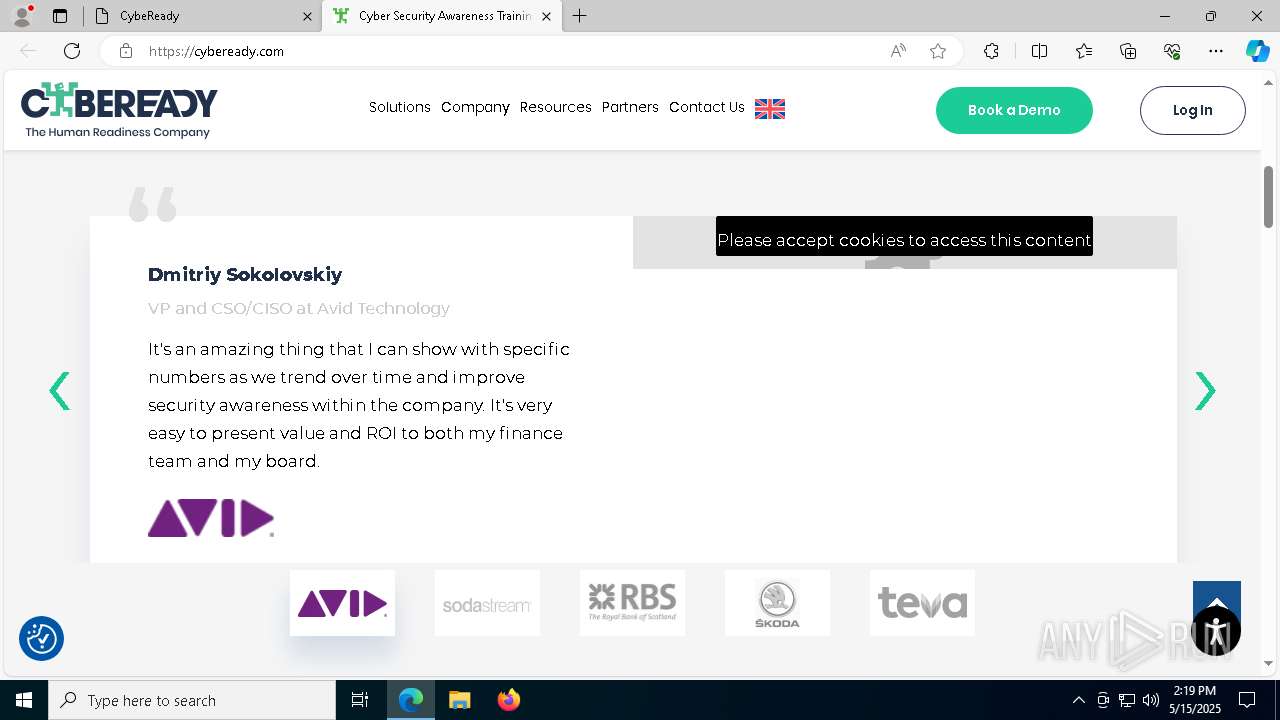Toggle split screen view icon
Image resolution: width=1280 pixels, height=720 pixels.
pos(1039,51)
